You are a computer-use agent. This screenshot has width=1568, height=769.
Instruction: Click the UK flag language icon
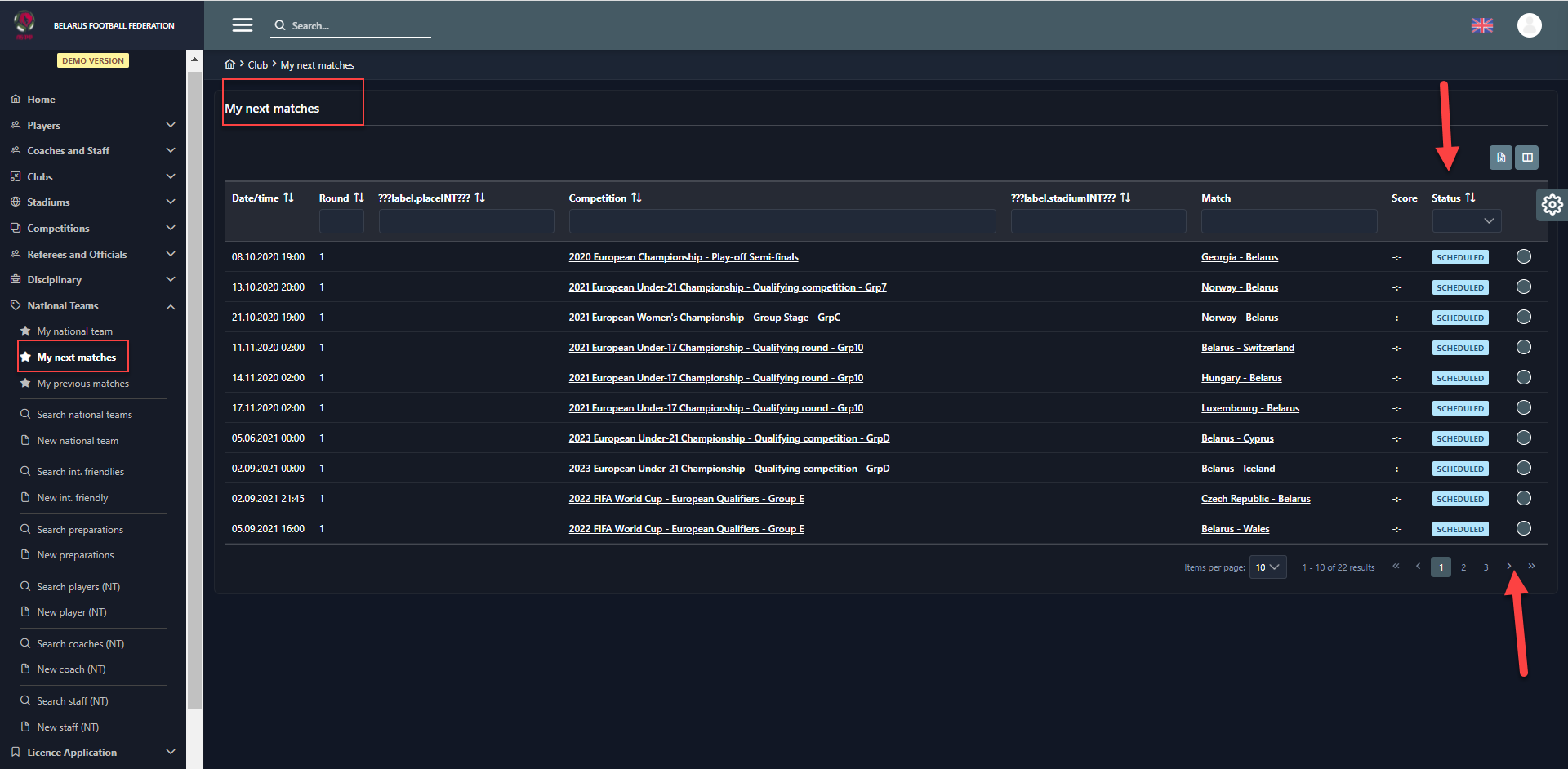[x=1481, y=25]
